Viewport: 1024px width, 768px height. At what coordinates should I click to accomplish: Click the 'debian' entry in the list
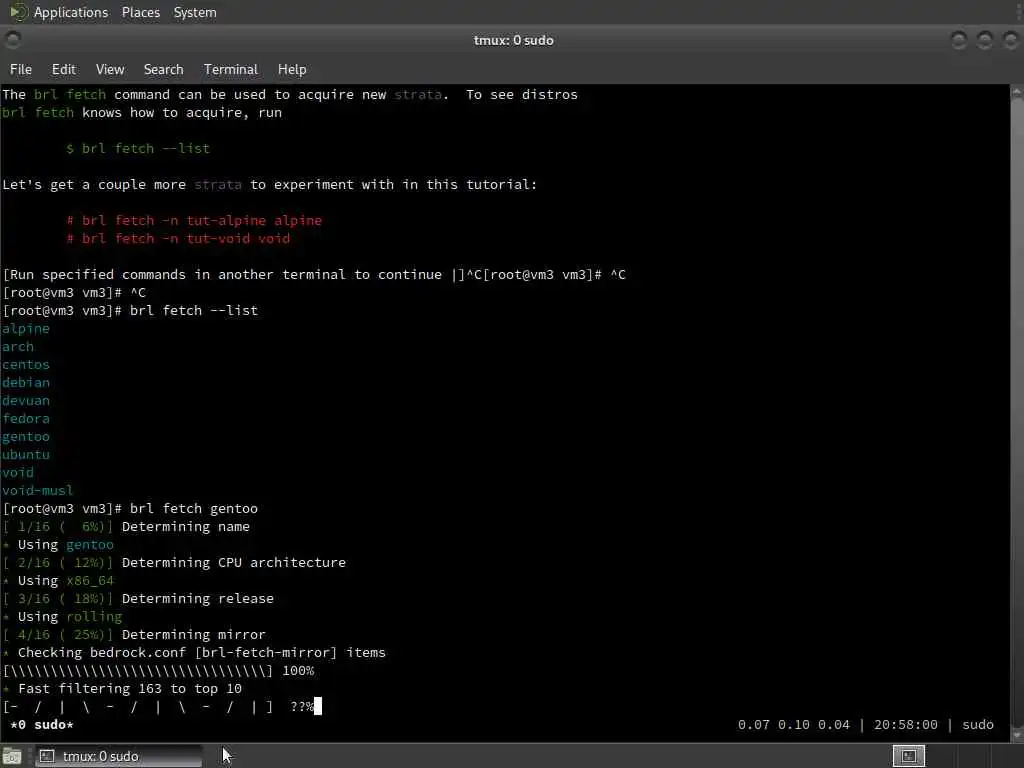coord(25,383)
